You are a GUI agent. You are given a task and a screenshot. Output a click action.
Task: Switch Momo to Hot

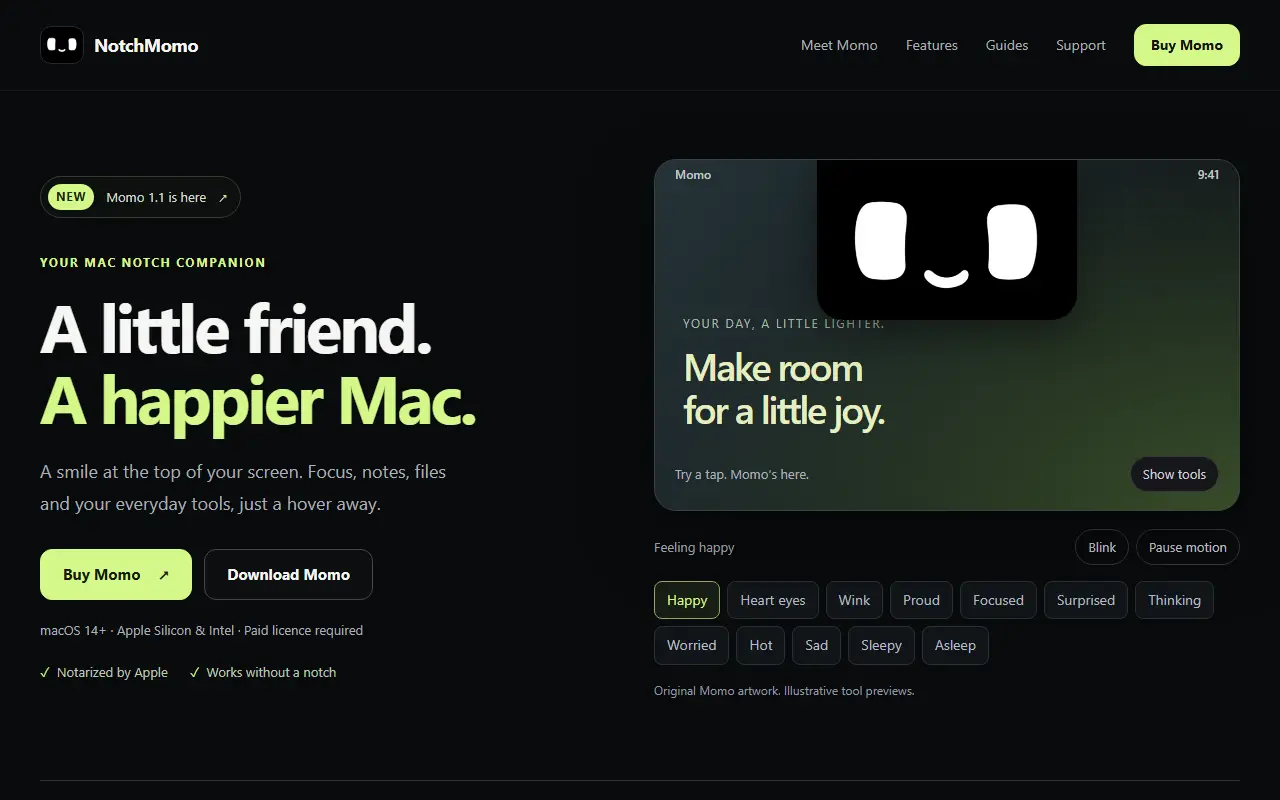click(761, 645)
